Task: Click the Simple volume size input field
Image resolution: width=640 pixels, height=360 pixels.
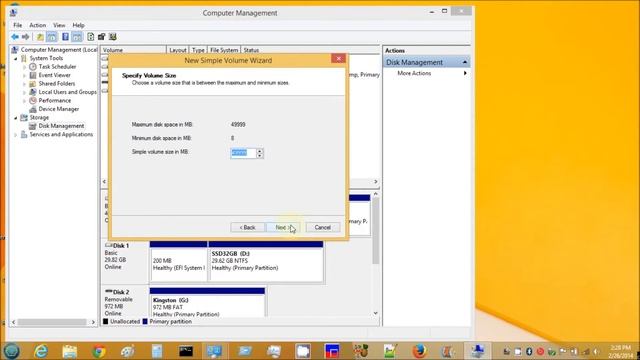Action: [243, 153]
